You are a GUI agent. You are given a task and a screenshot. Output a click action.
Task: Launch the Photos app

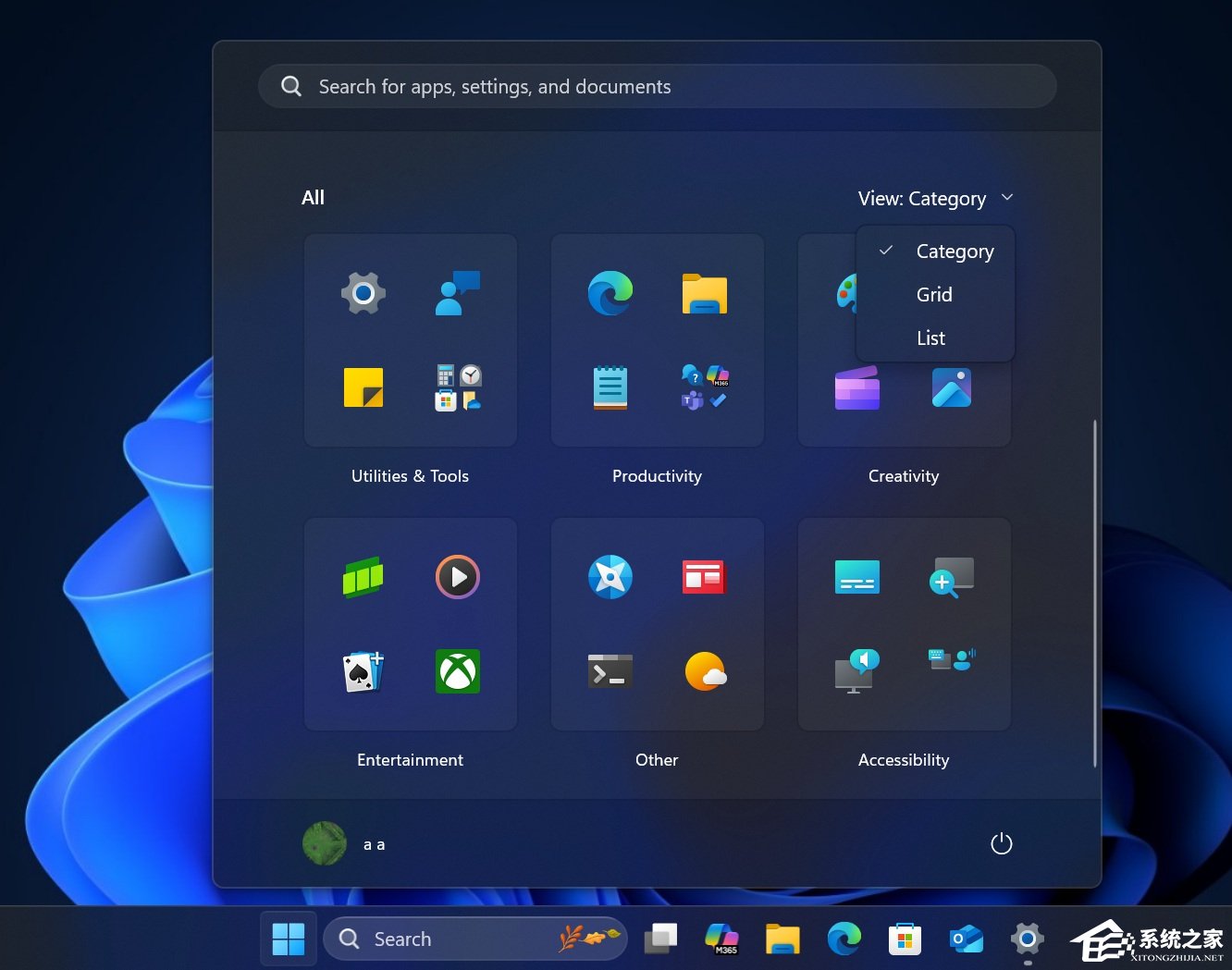[x=952, y=387]
